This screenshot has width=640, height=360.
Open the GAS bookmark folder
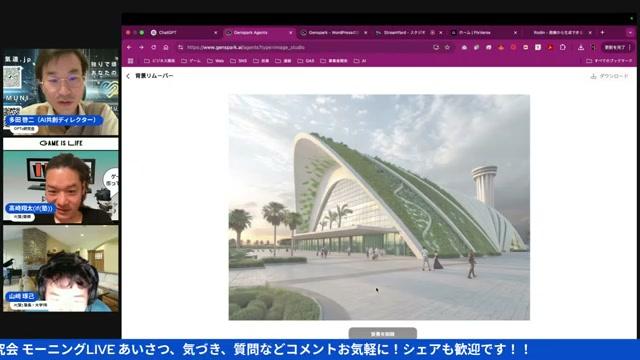pyautogui.click(x=306, y=61)
